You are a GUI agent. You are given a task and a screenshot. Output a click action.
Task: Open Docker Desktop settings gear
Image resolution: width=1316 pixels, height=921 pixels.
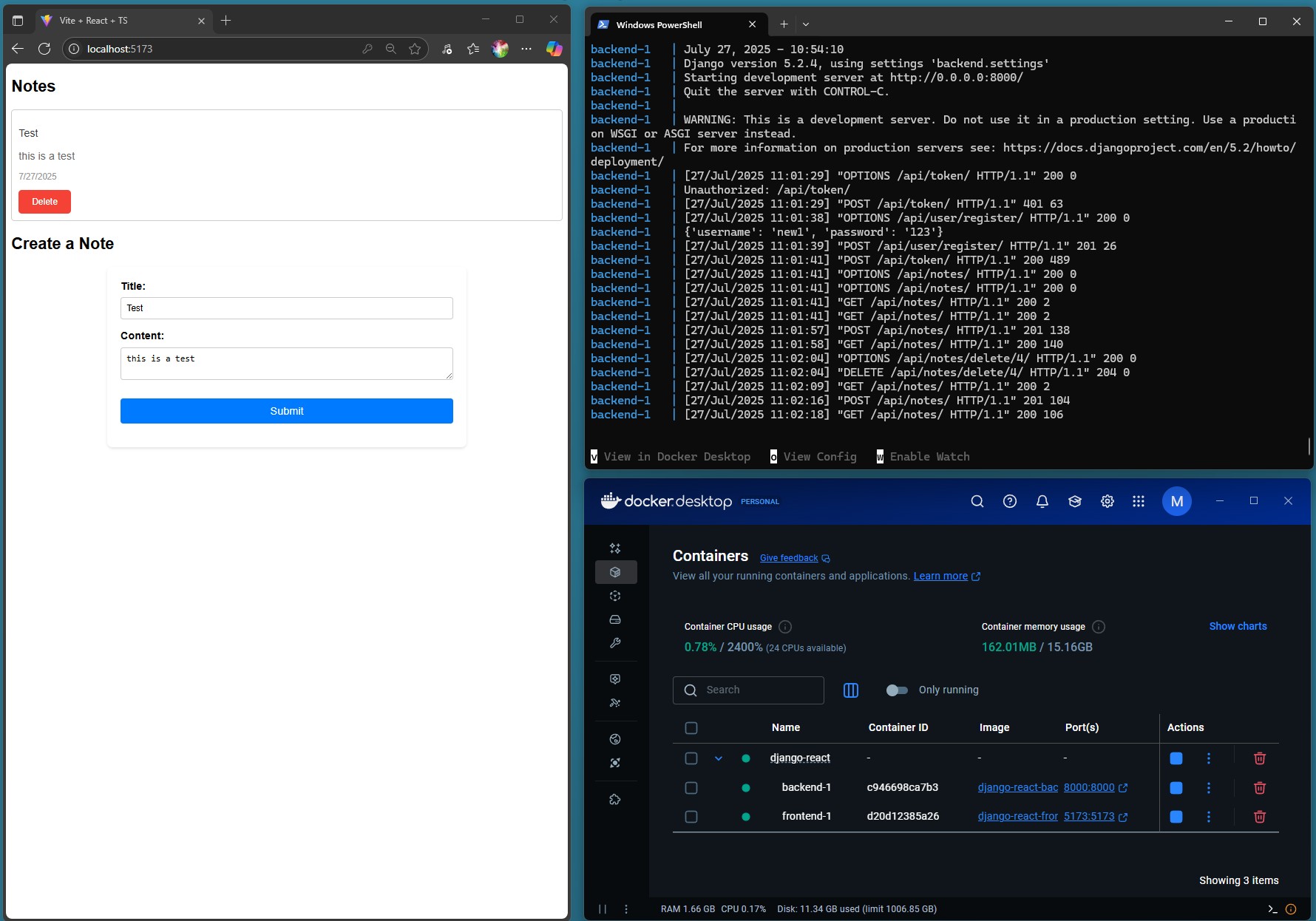1107,501
